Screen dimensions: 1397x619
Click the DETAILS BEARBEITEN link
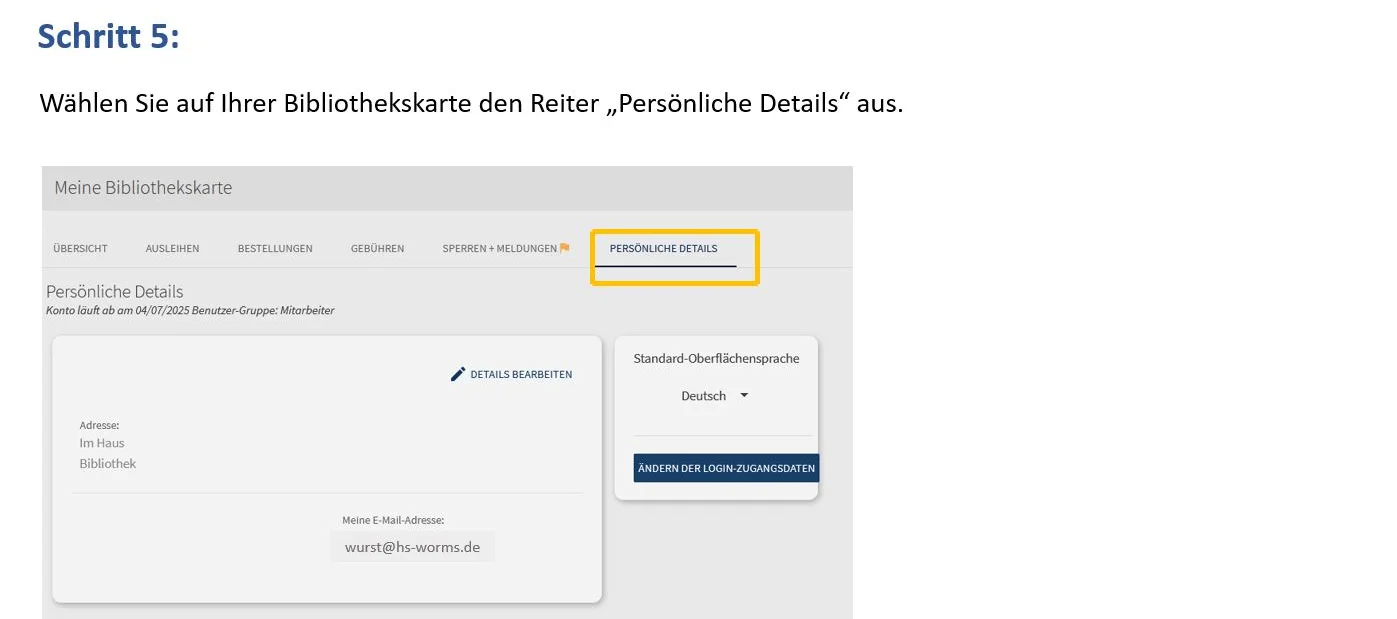click(x=520, y=374)
